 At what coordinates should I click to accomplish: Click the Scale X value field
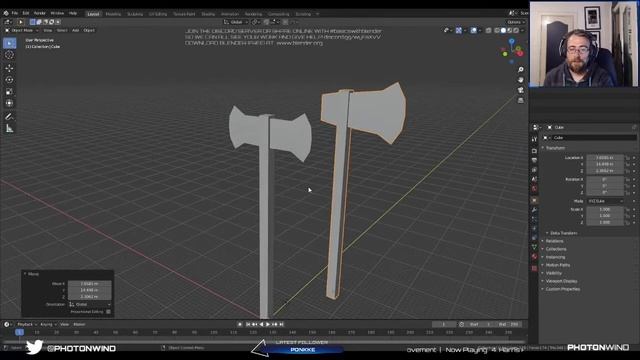[x=605, y=209]
